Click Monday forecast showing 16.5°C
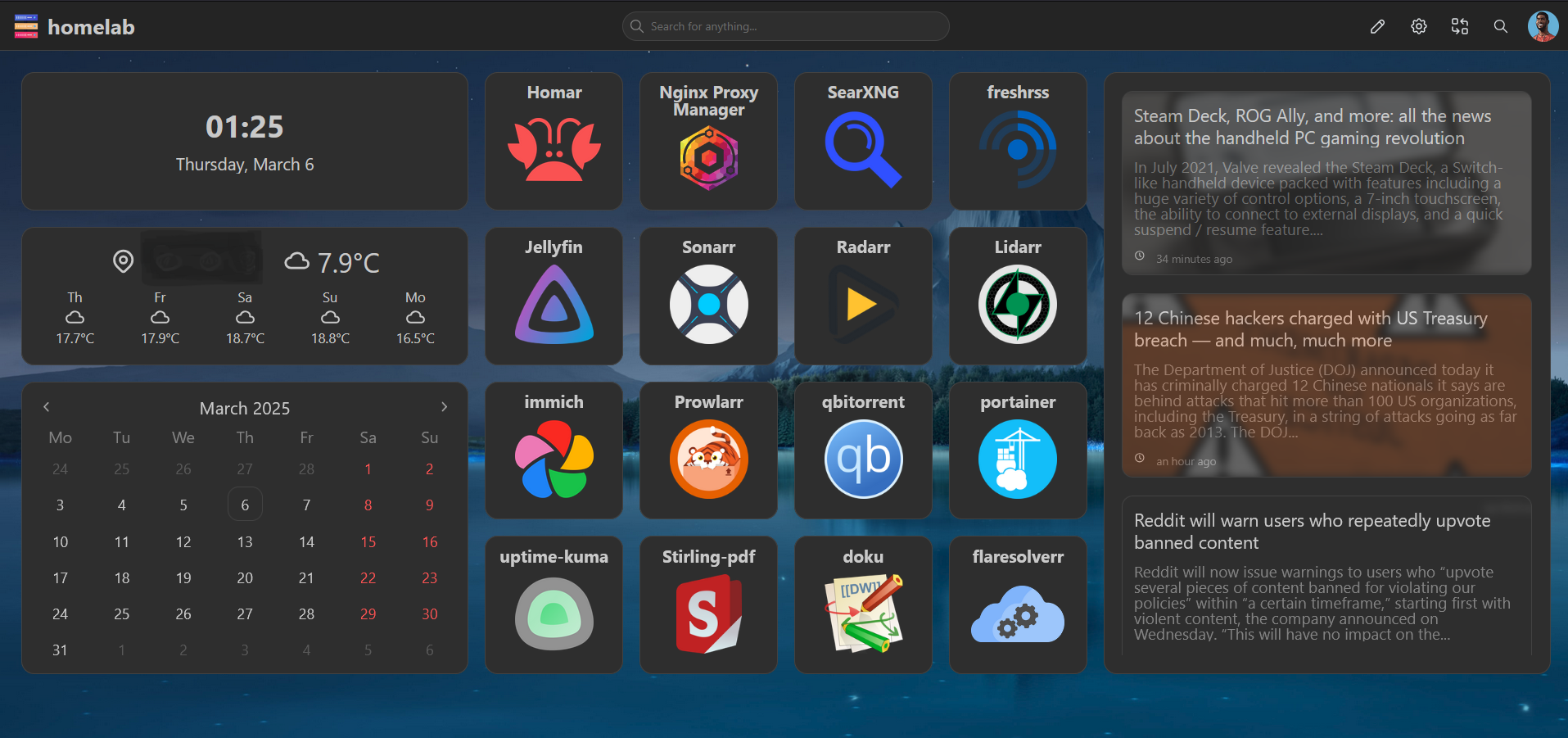Viewport: 1568px width, 738px height. click(415, 317)
